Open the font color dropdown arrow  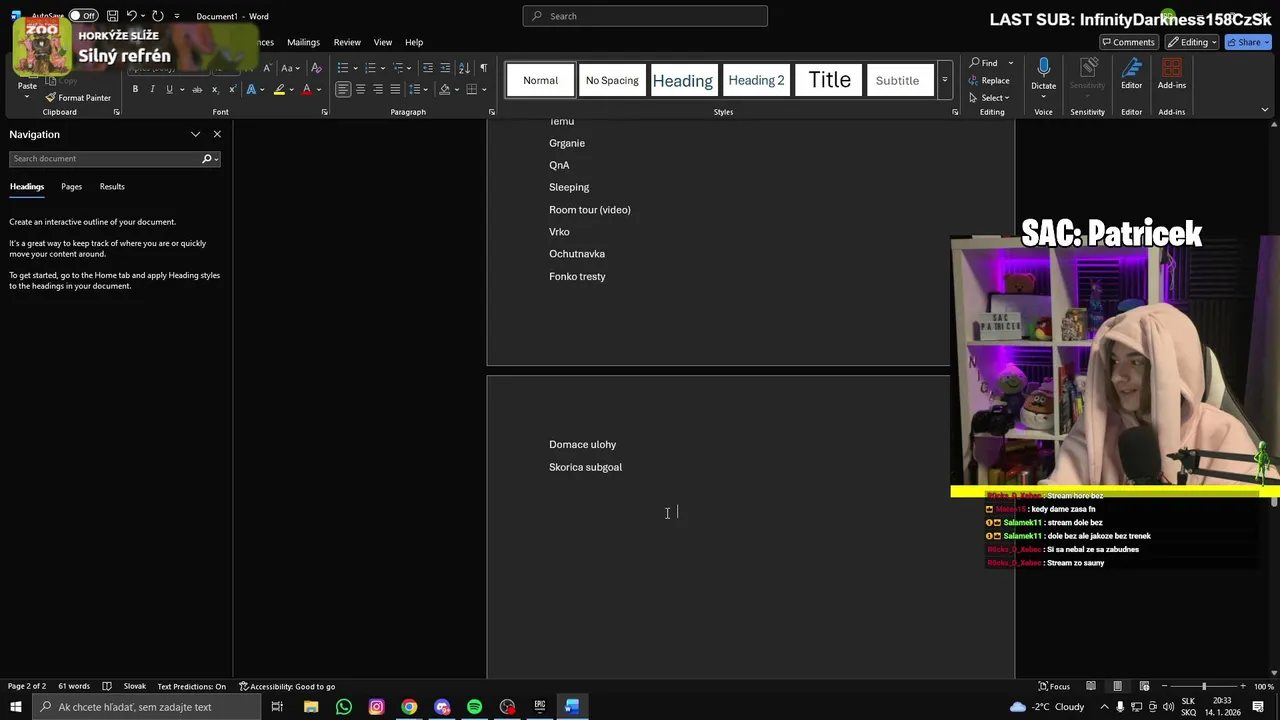(x=319, y=89)
